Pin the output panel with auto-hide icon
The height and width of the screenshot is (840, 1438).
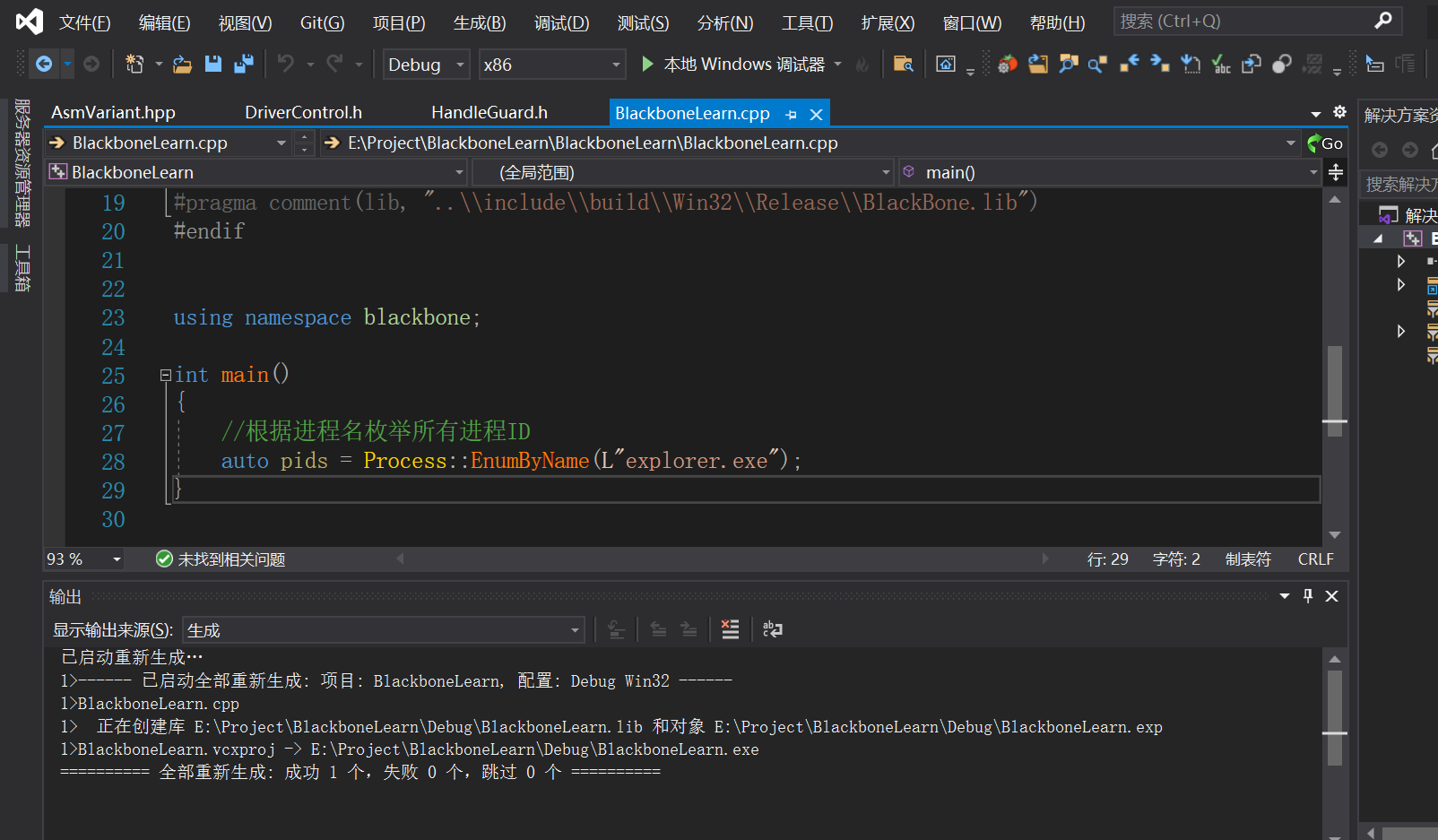(1308, 596)
